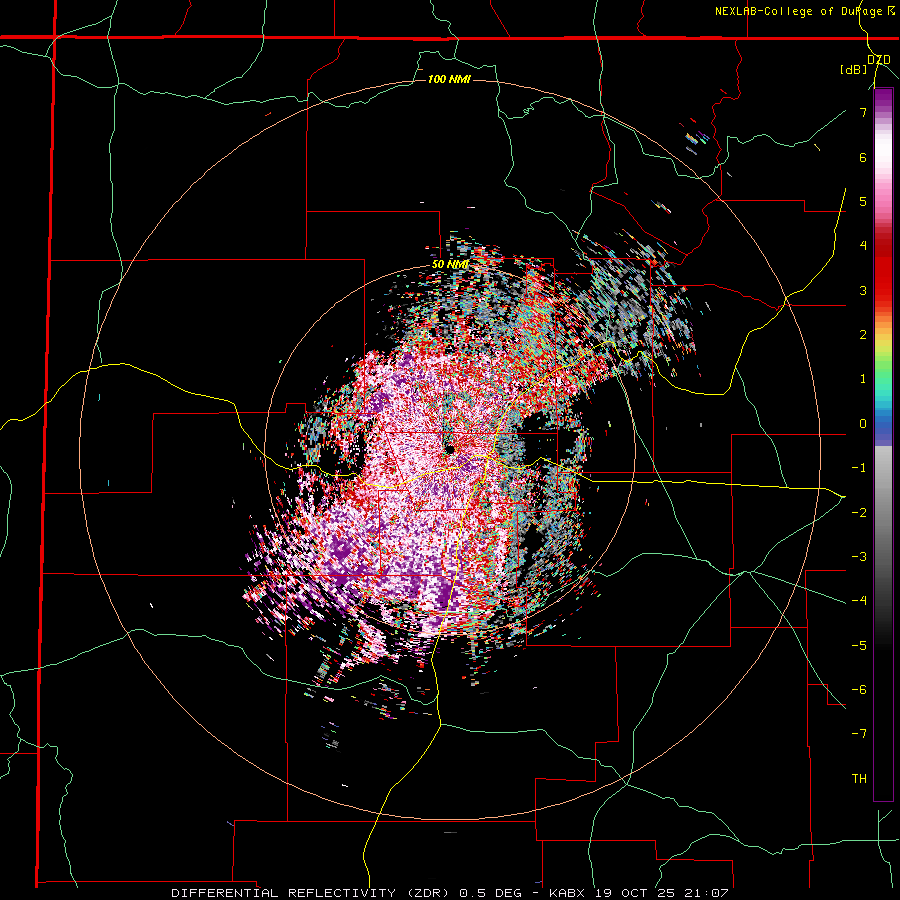This screenshot has width=900, height=900.
Task: Click the black radar site dot at the rings' center
Action: pyautogui.click(x=449, y=449)
